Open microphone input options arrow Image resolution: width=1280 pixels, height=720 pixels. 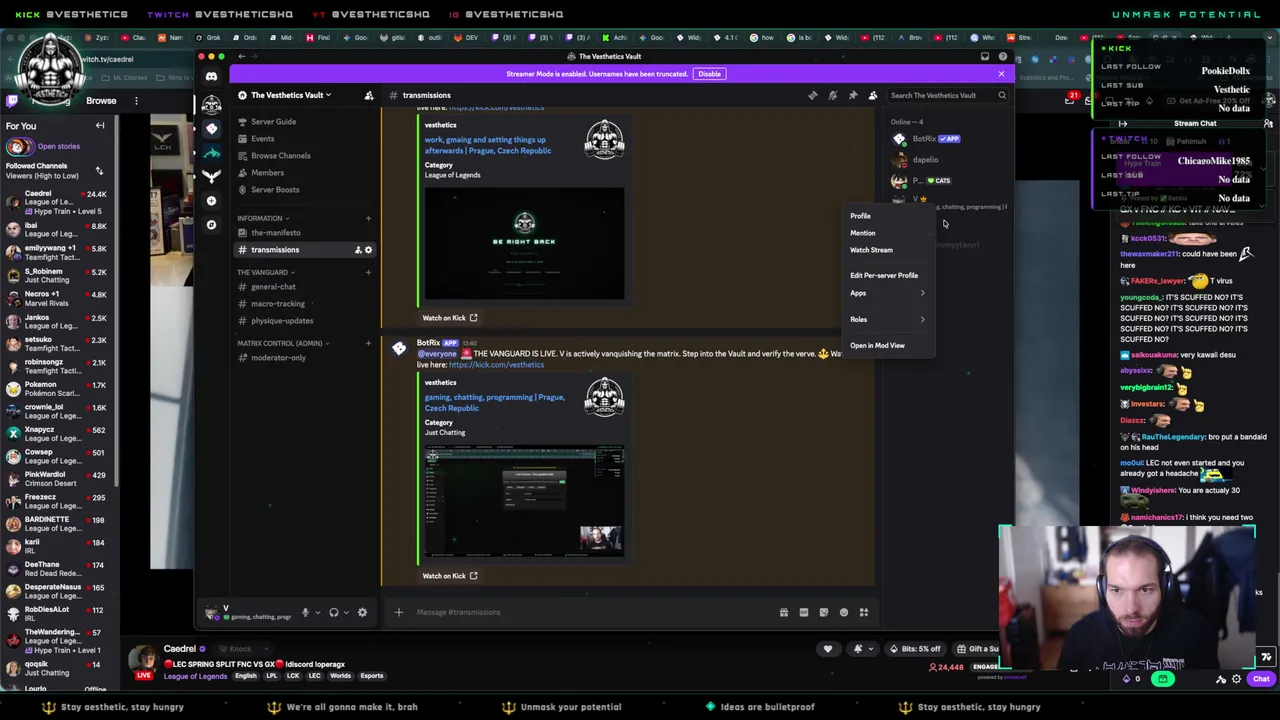pyautogui.click(x=318, y=612)
